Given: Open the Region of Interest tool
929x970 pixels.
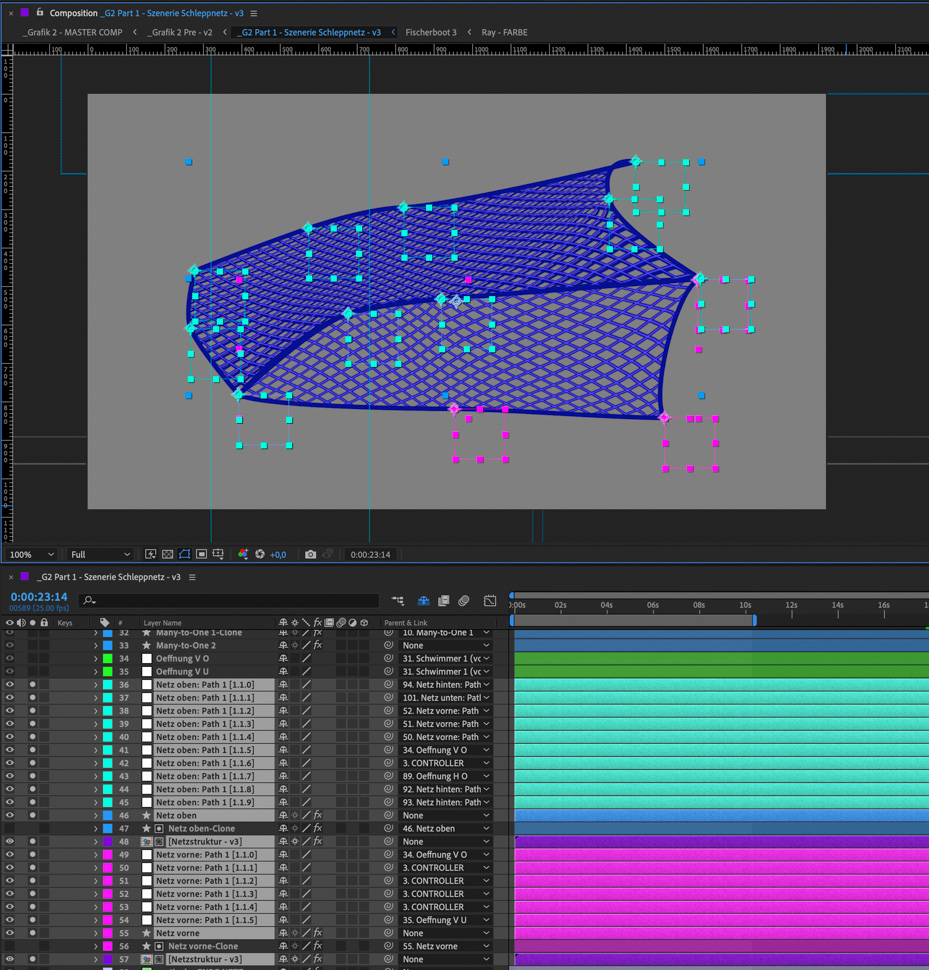Looking at the screenshot, I should 201,554.
